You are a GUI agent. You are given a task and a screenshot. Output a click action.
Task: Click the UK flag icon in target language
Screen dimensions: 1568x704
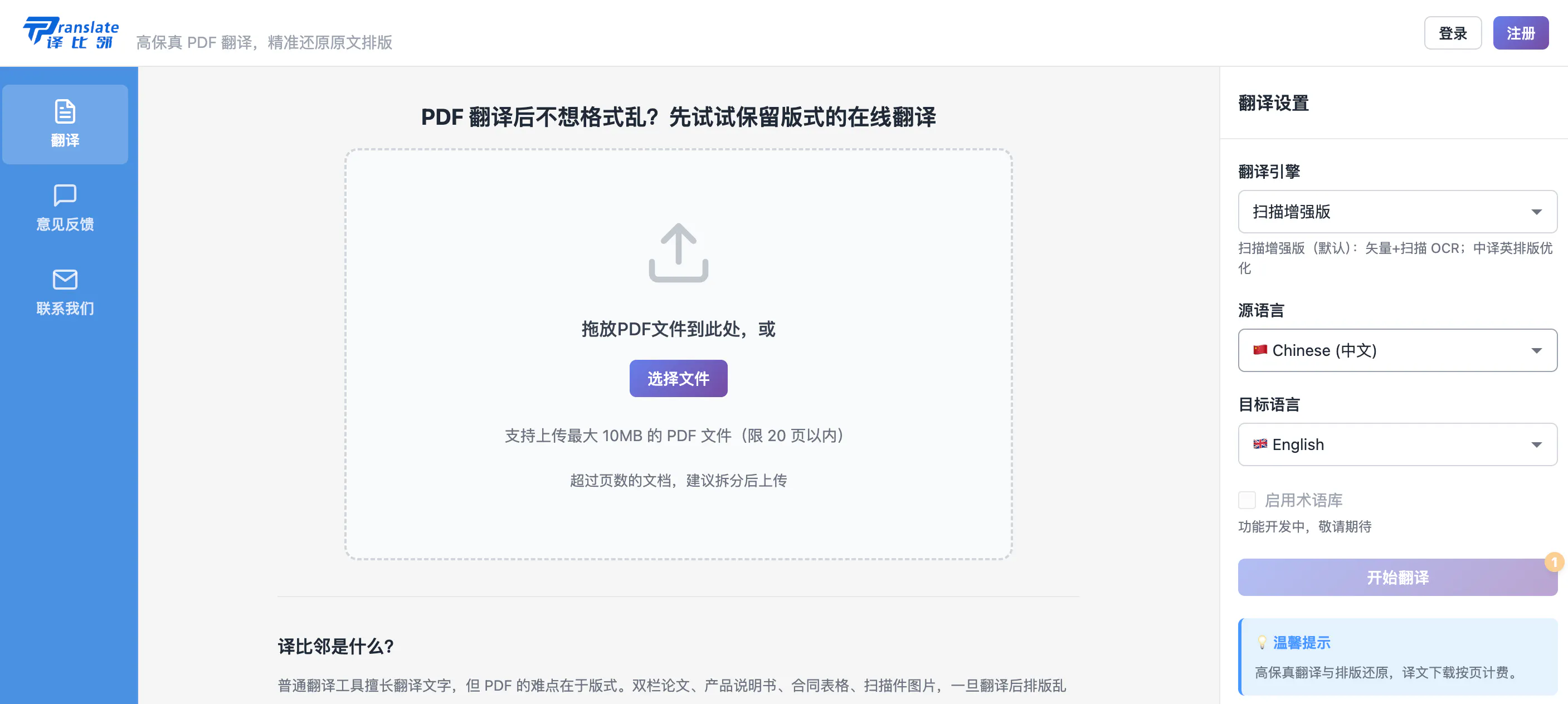point(1260,444)
